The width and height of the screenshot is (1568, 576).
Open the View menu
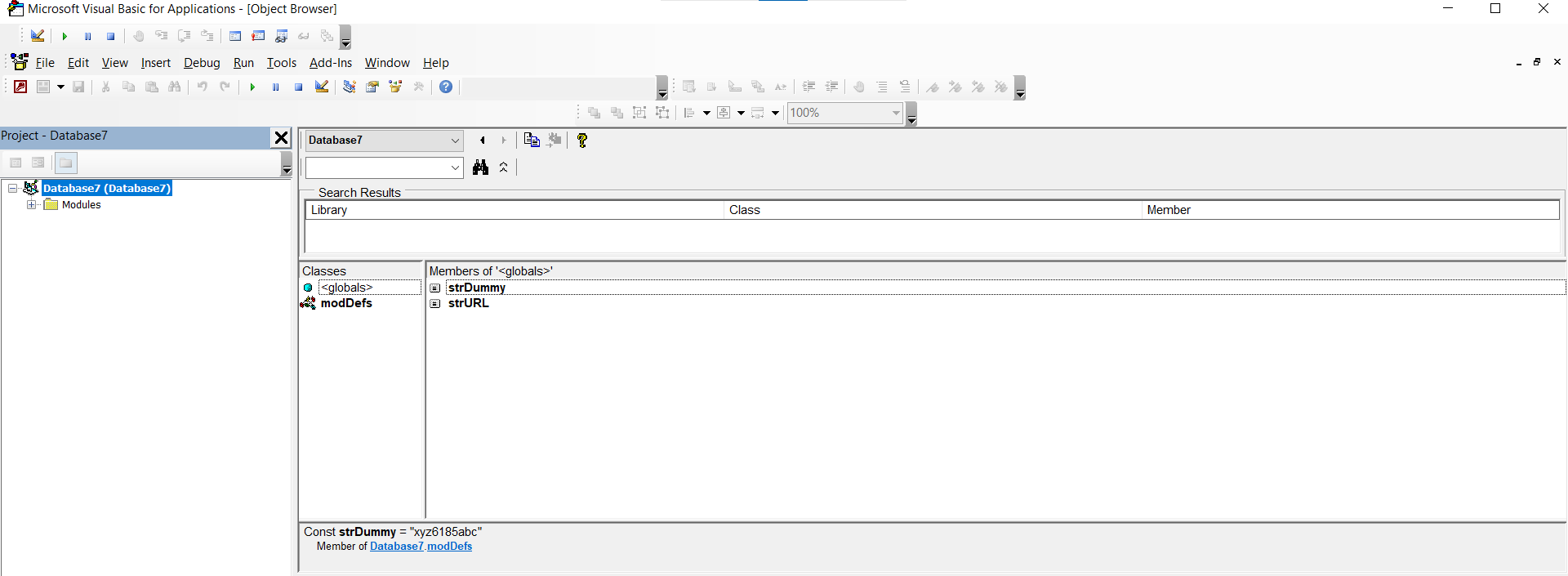(114, 63)
